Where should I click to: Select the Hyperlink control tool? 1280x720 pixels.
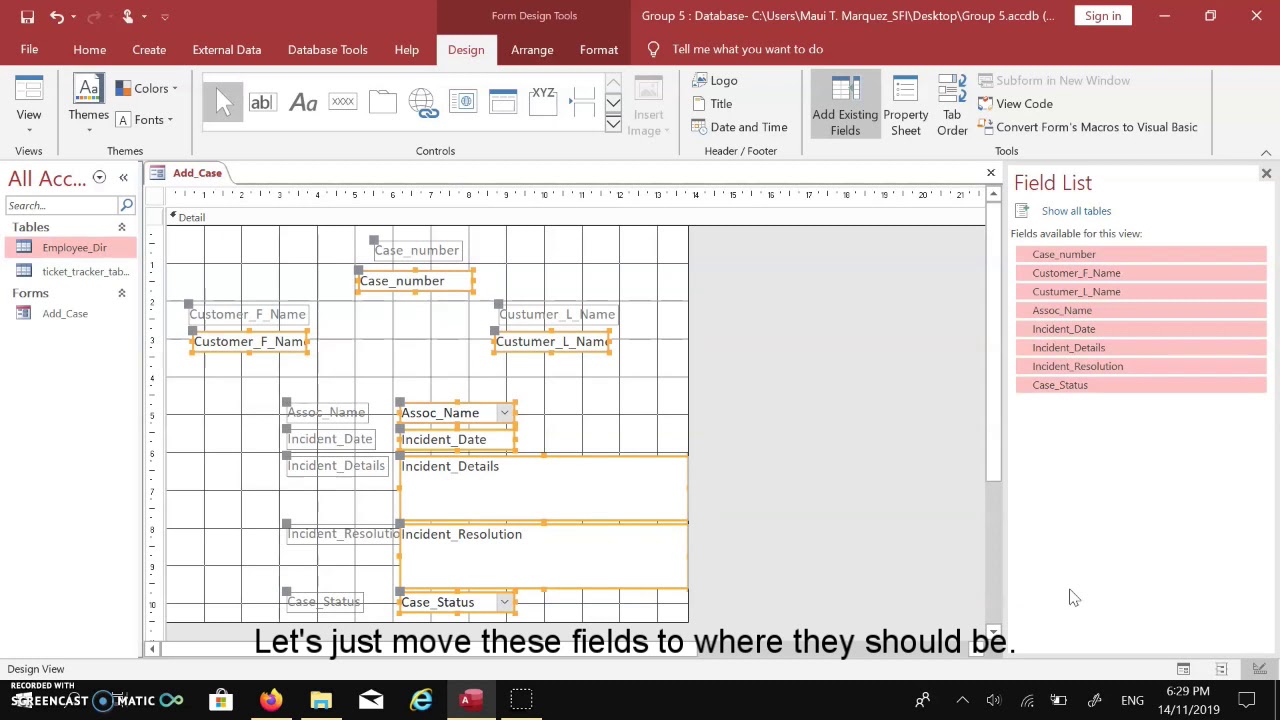(422, 102)
